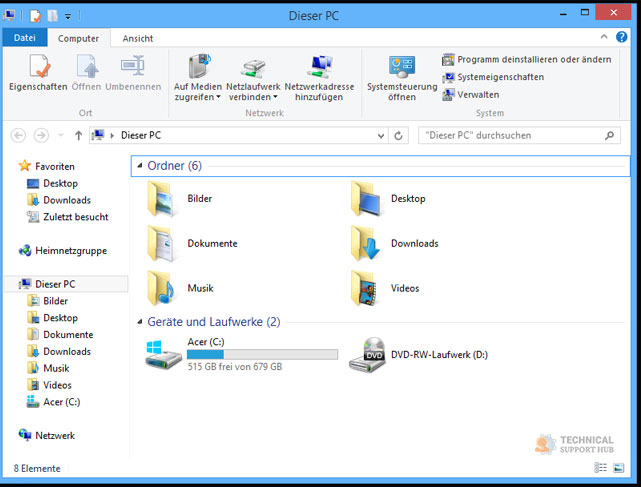
Task: Collapse Geräte und Laufwerke group
Action: (x=139, y=322)
